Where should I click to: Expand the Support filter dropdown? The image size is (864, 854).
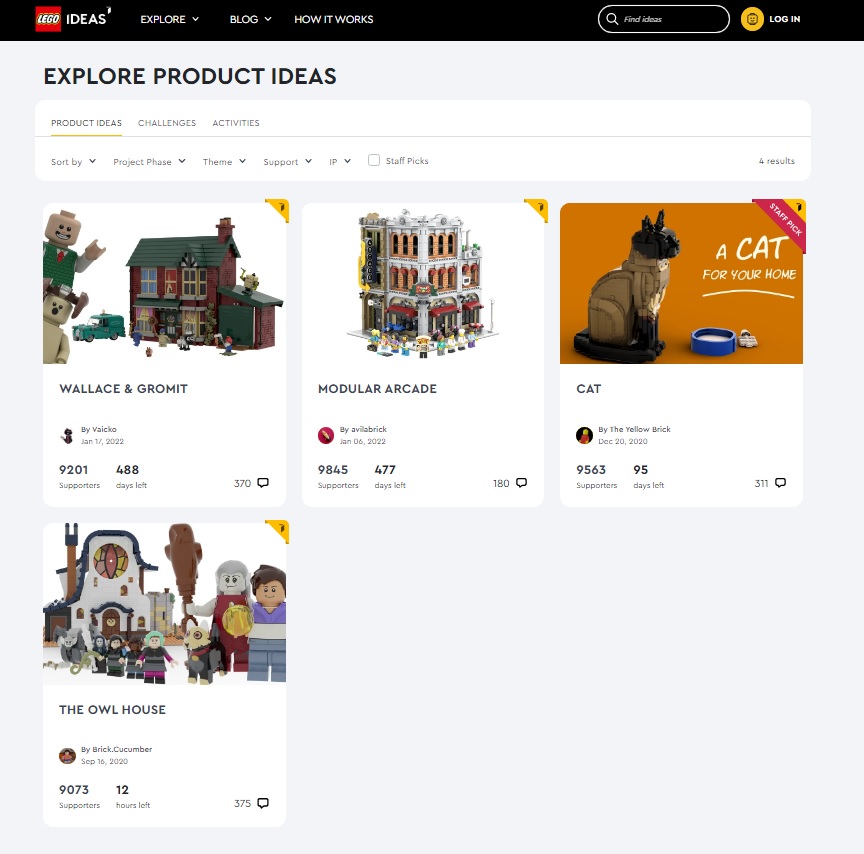click(x=288, y=161)
